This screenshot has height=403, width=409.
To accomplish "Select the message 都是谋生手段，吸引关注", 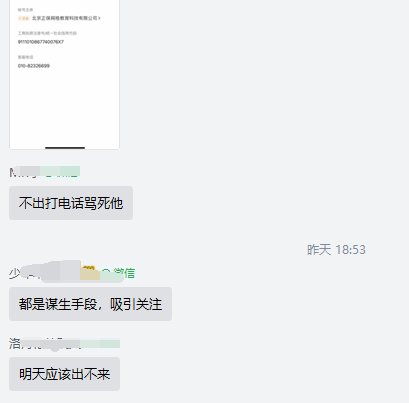I will click(90, 304).
